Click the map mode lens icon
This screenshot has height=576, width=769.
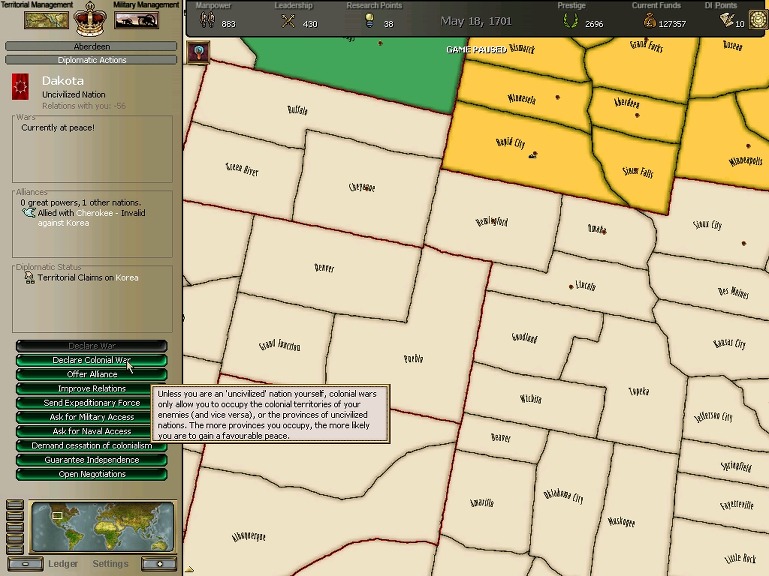click(x=198, y=53)
